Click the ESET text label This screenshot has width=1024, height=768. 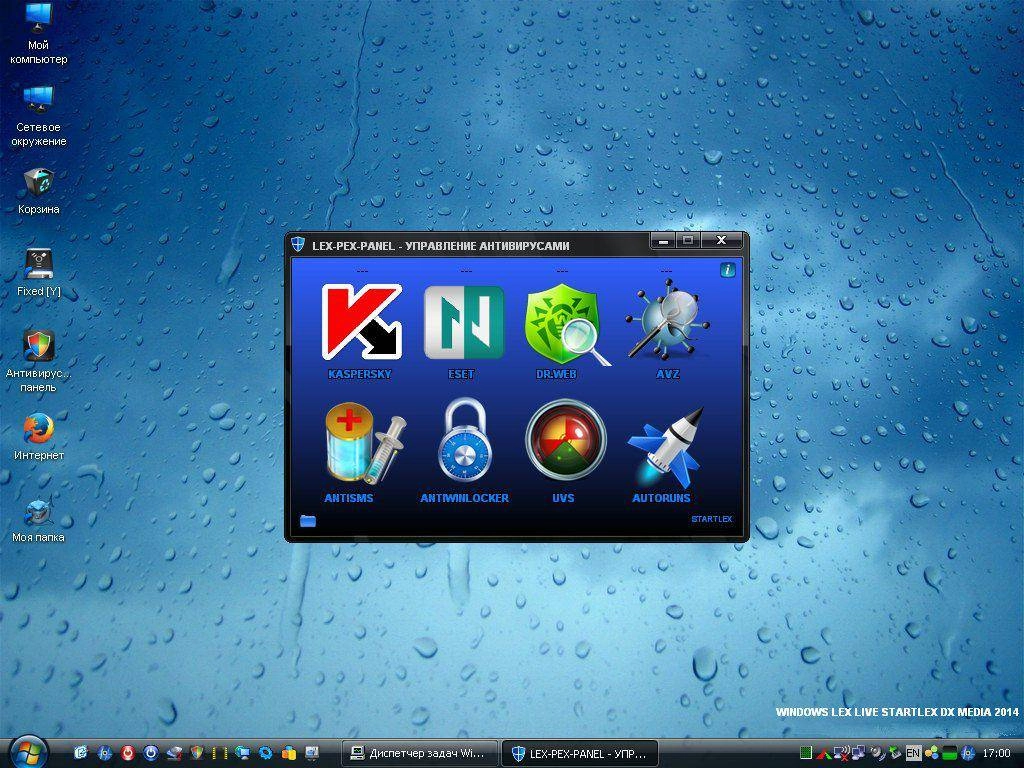pyautogui.click(x=461, y=374)
